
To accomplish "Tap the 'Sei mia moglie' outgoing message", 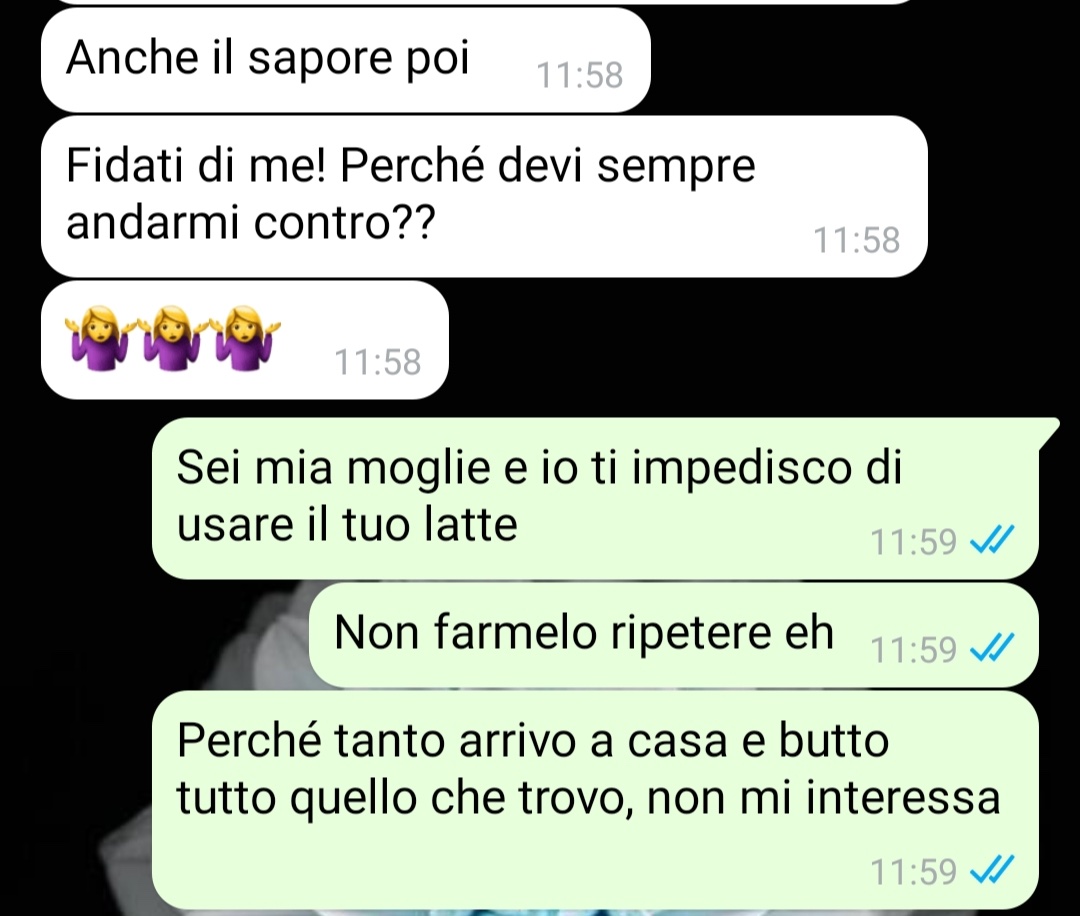I will 595,498.
